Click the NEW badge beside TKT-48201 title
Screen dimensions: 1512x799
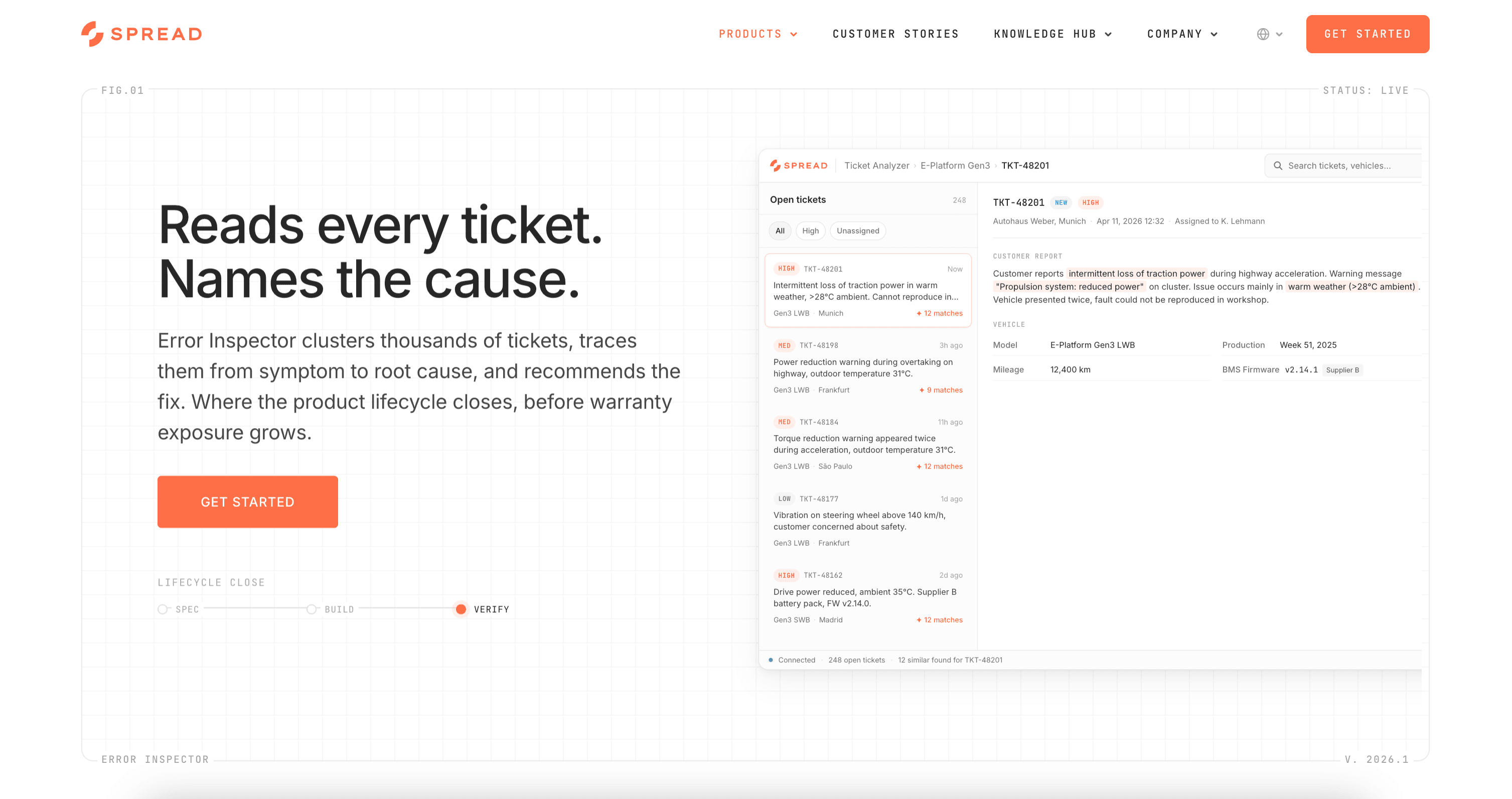pyautogui.click(x=1061, y=203)
